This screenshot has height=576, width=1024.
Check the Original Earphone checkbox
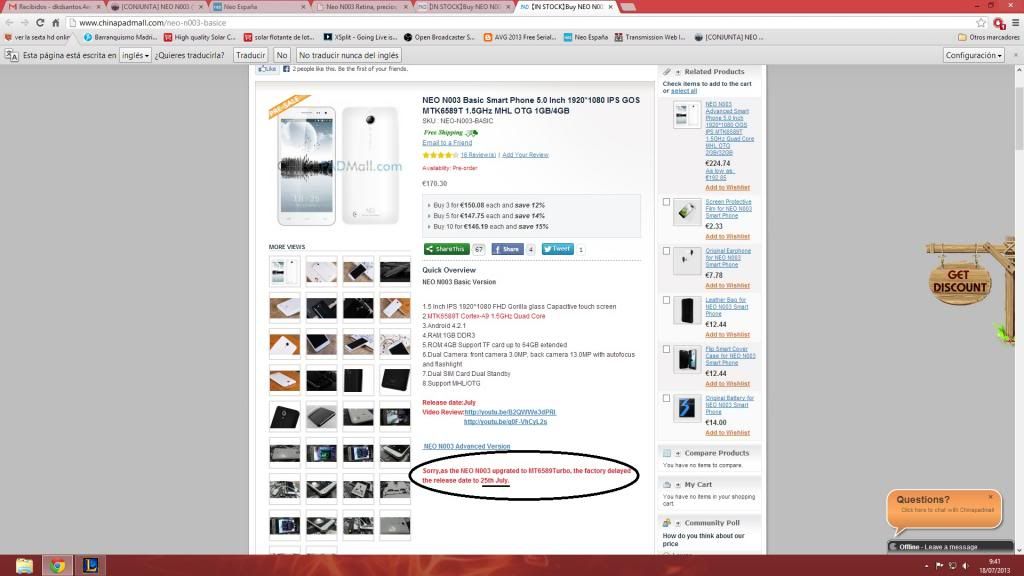(x=667, y=251)
